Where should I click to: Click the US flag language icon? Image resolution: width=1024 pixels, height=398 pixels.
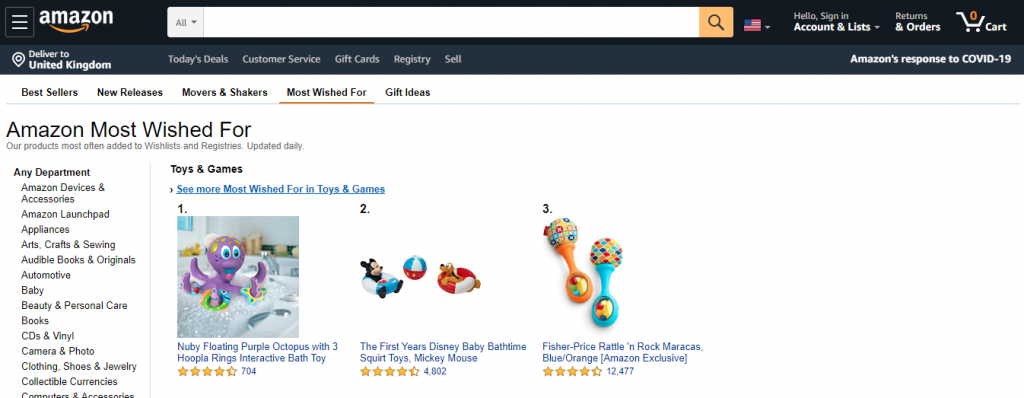pyautogui.click(x=752, y=25)
